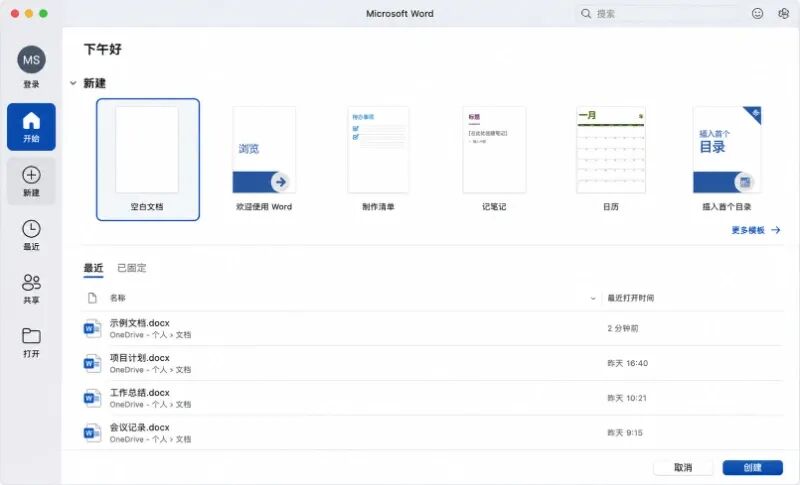Select the 插入首个目录 template
Viewport: 800px width, 485px height.
[727, 160]
